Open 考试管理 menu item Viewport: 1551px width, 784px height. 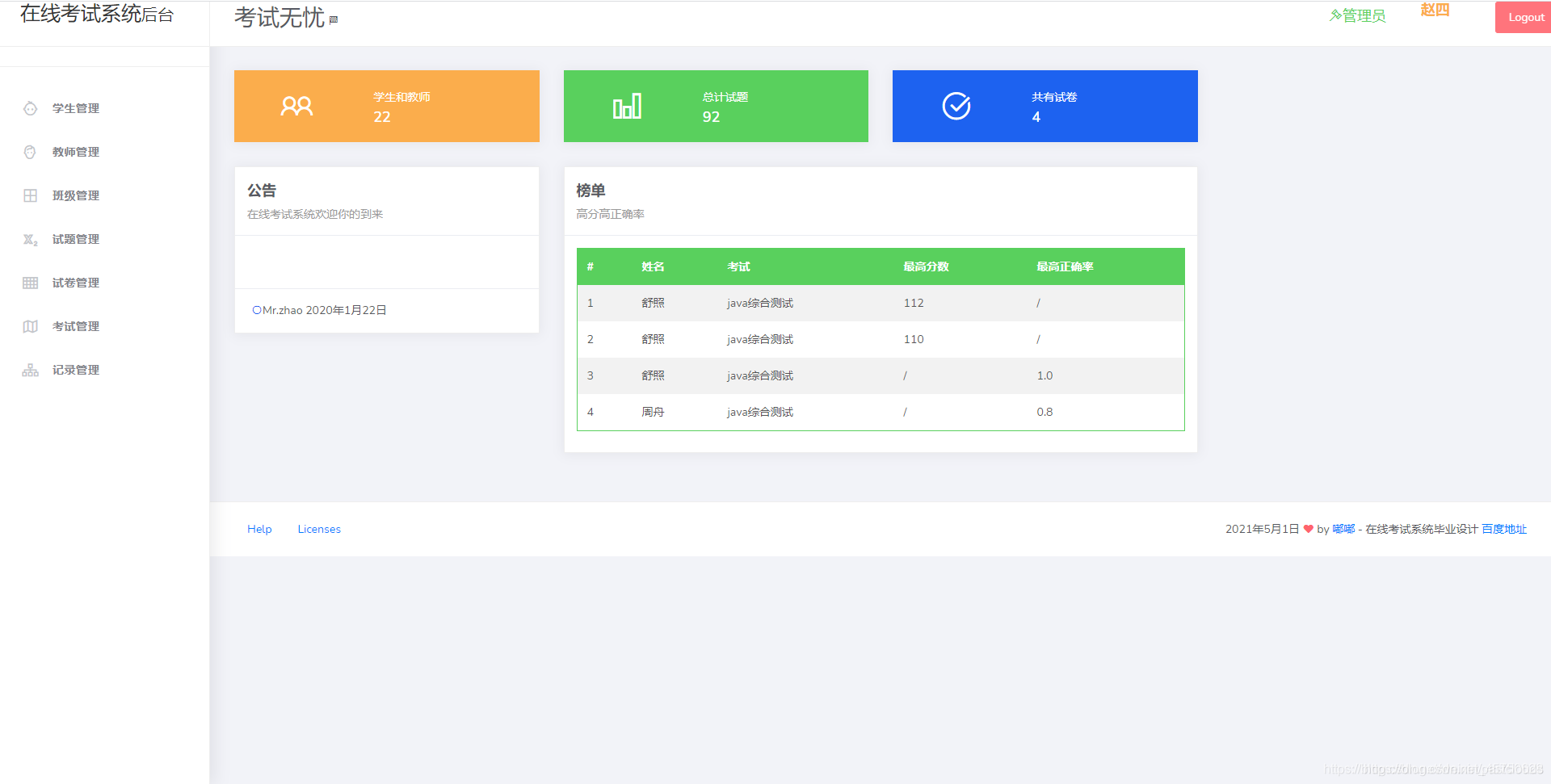(x=76, y=326)
